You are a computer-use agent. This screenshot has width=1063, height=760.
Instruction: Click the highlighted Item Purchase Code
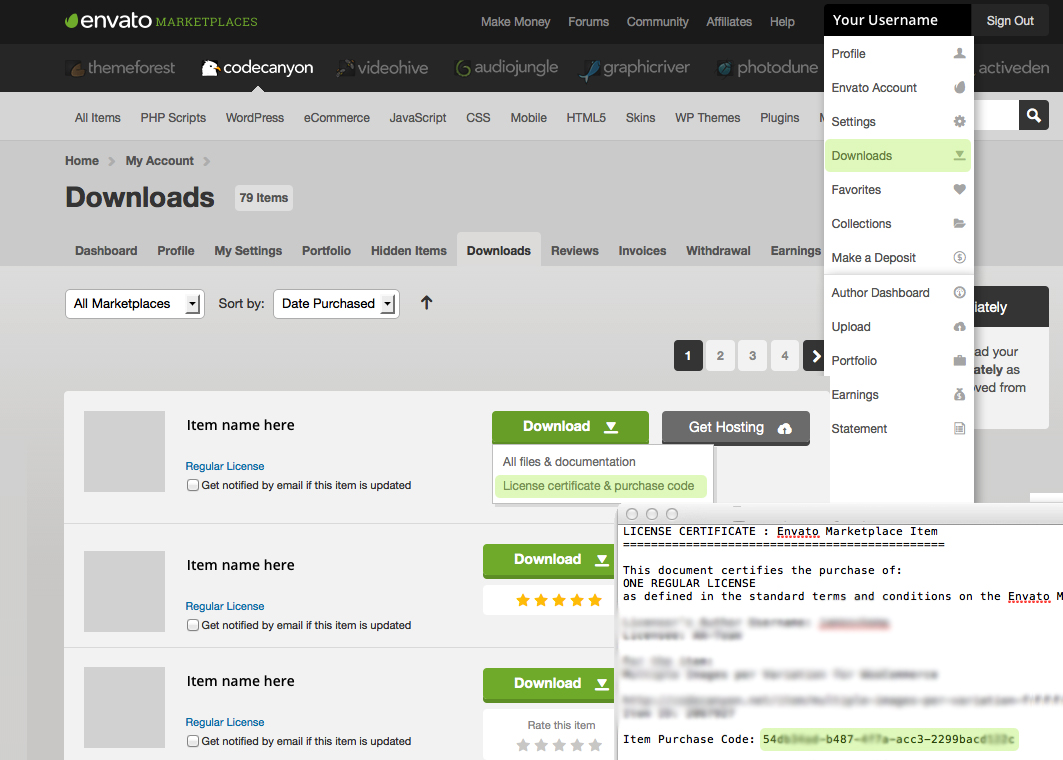click(889, 740)
